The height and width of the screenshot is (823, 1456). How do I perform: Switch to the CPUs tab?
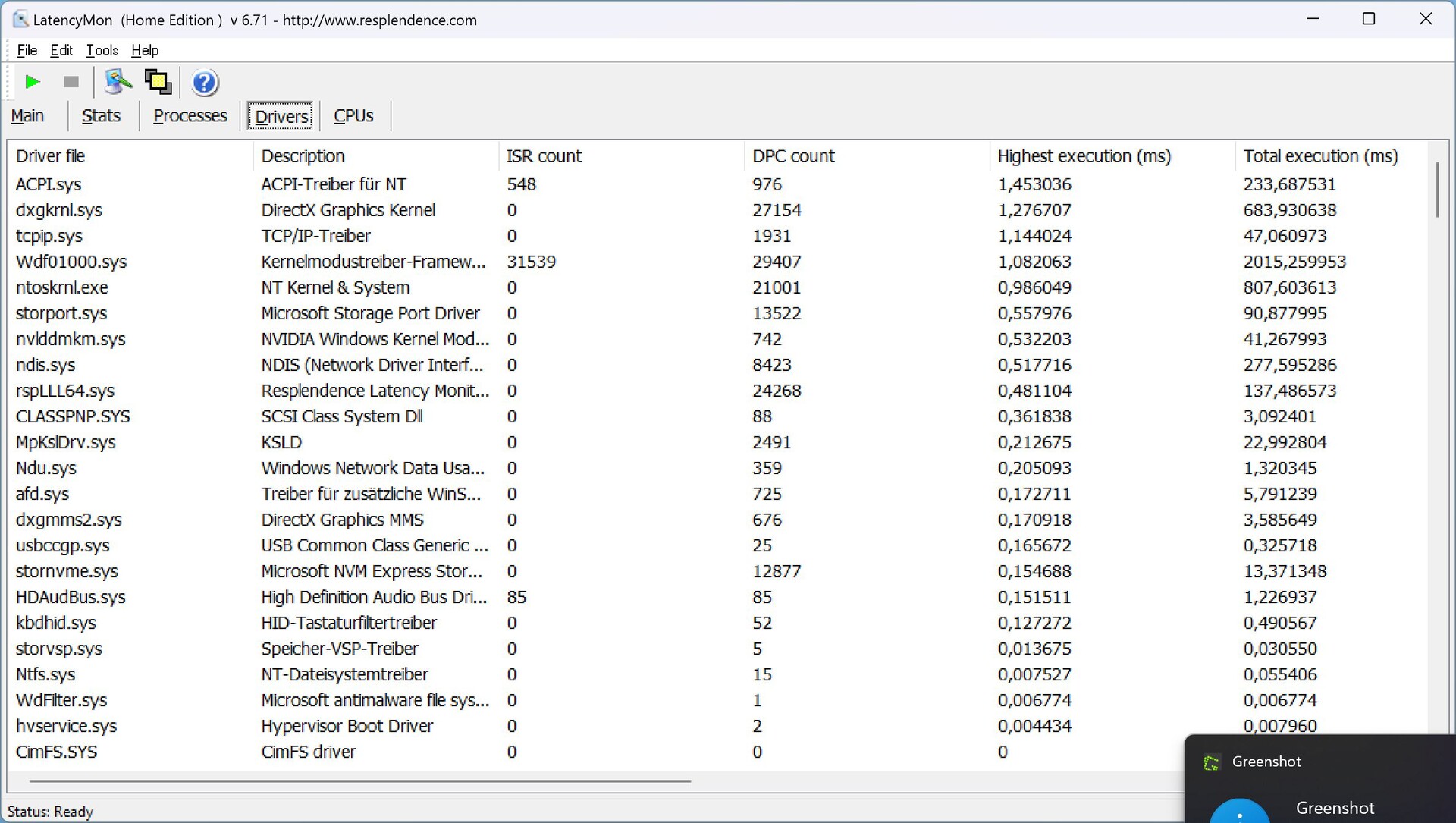click(x=353, y=116)
